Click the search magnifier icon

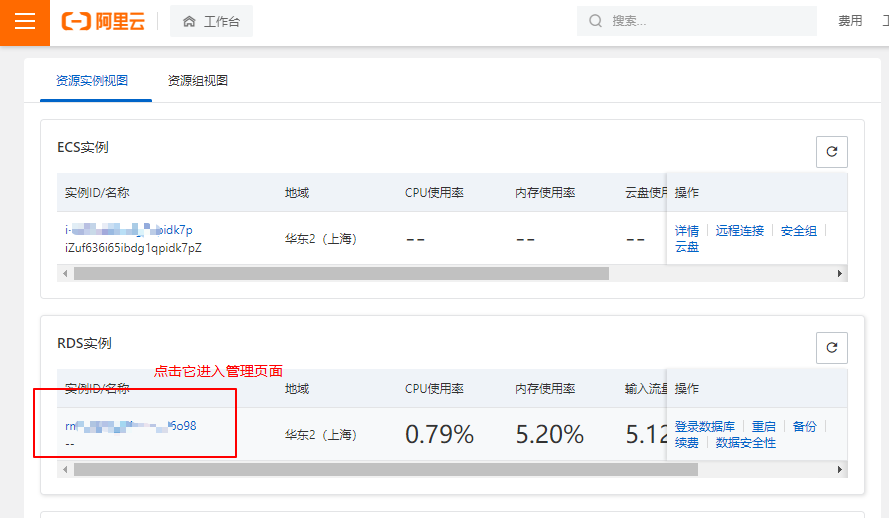[595, 21]
